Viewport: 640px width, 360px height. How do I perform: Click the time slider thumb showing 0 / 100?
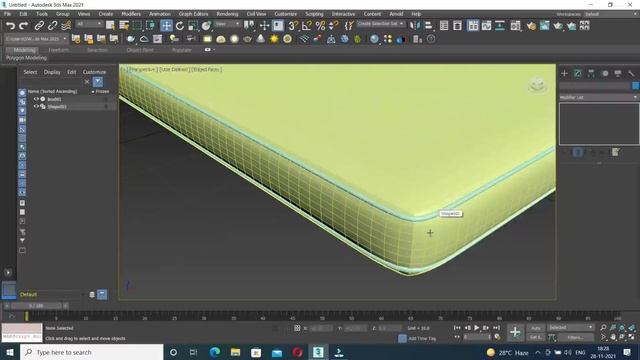[36, 306]
